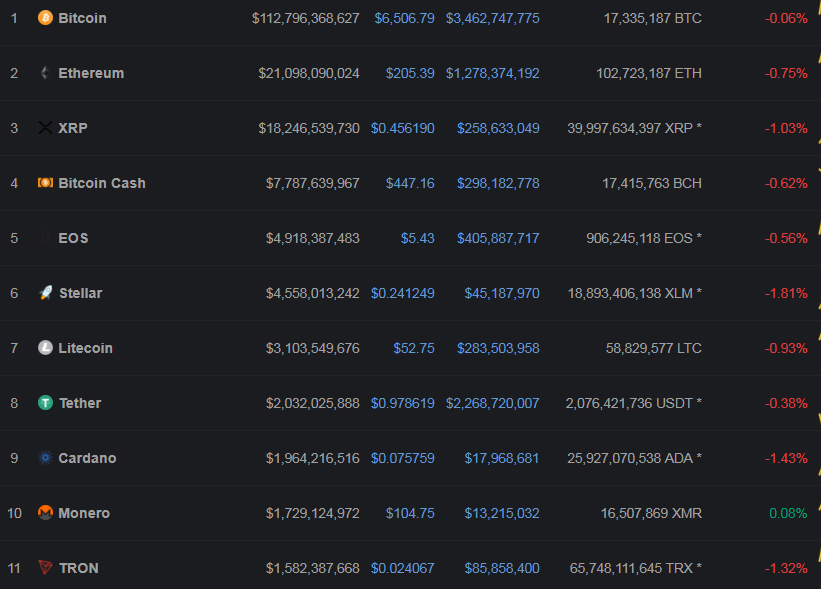Open the Monero price link $104.75

point(410,513)
